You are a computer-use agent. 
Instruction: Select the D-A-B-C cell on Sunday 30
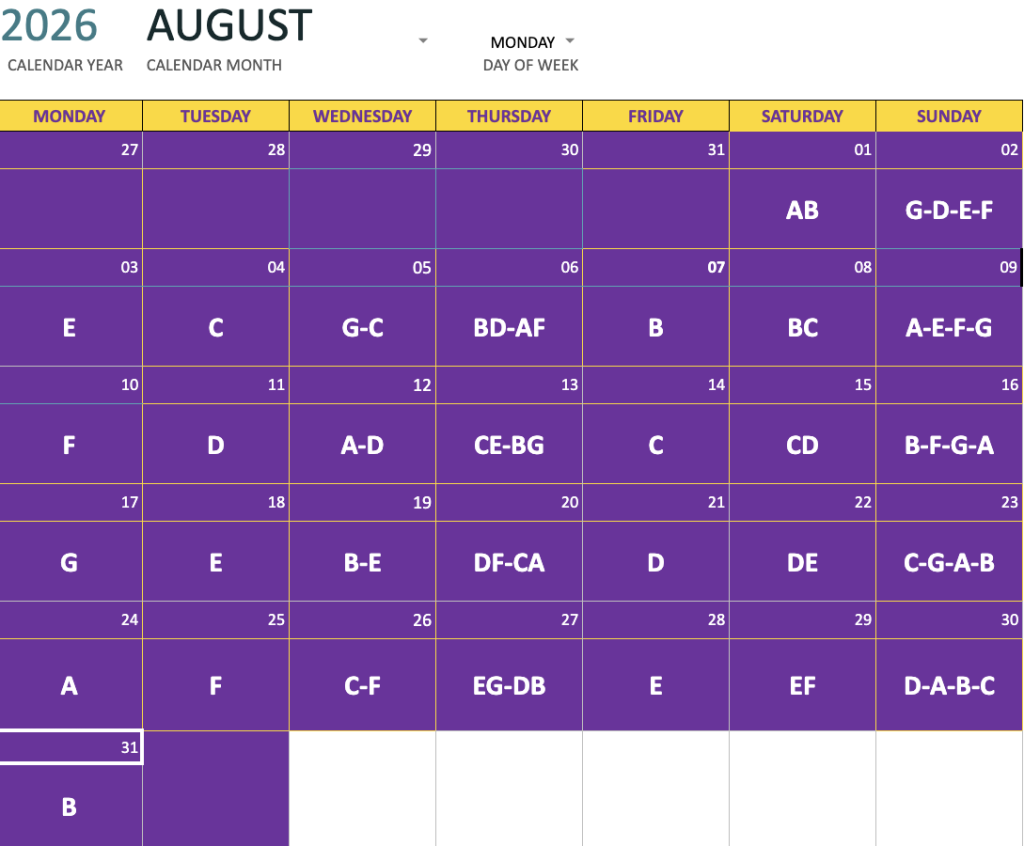pyautogui.click(x=949, y=685)
